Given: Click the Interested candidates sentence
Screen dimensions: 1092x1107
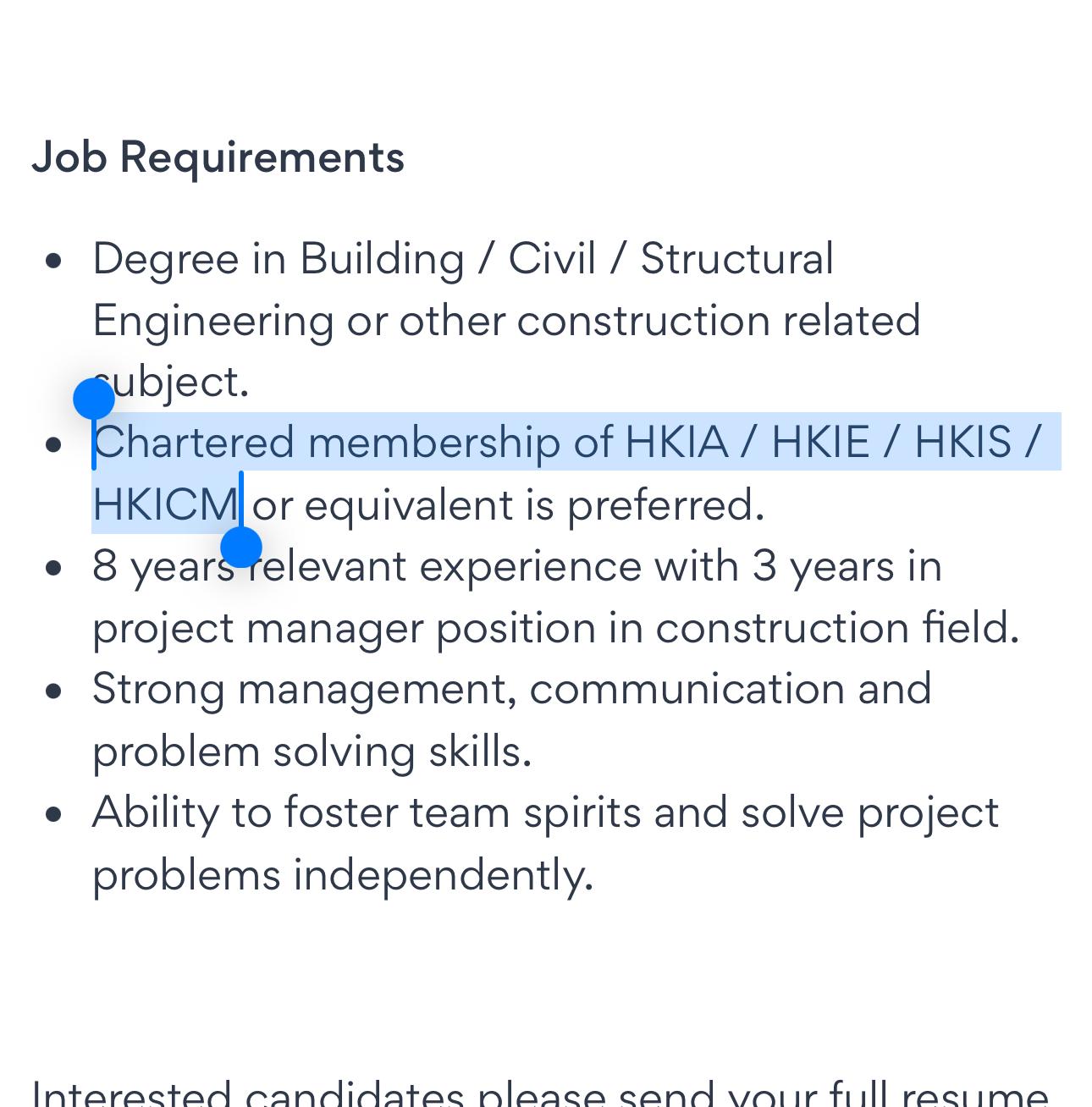Looking at the screenshot, I should (540, 1092).
